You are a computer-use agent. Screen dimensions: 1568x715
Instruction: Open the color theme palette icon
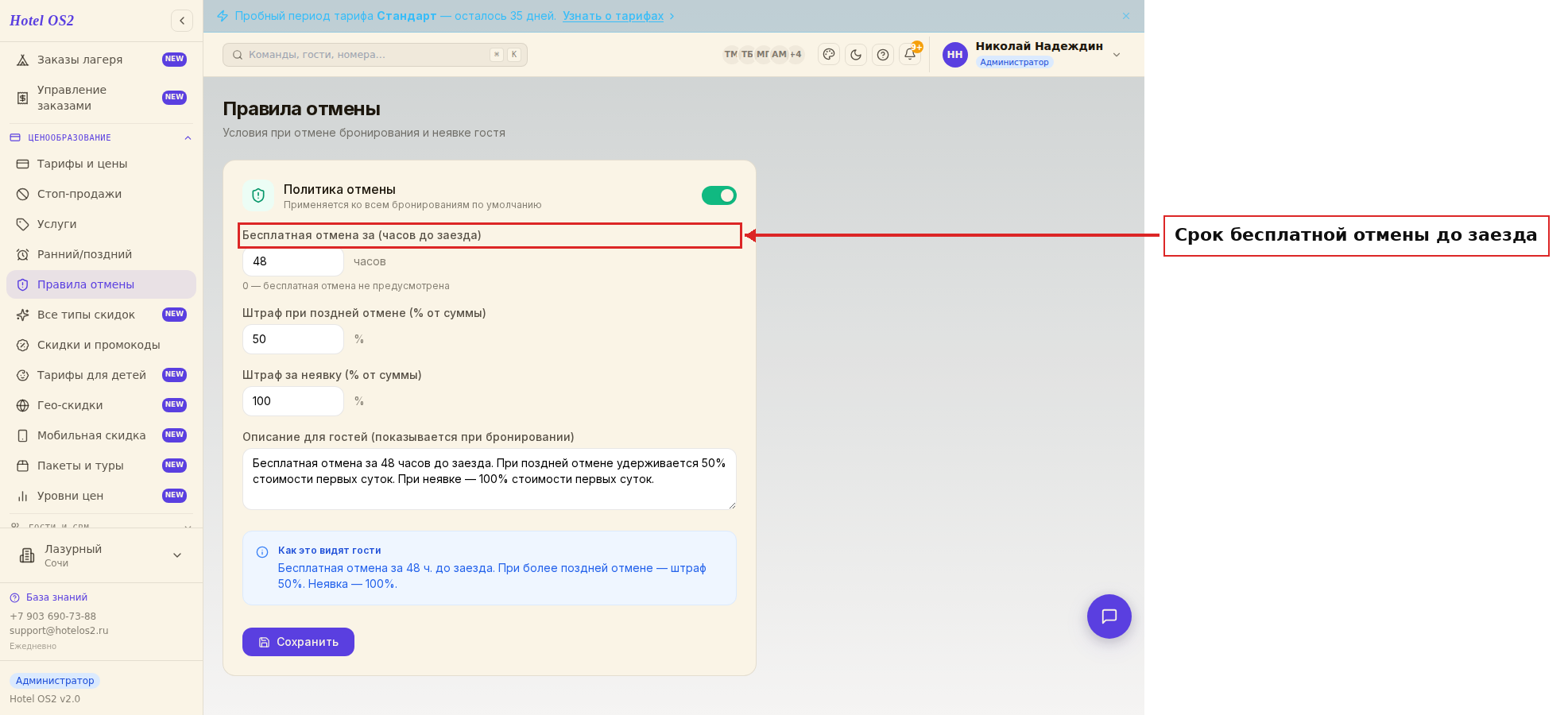coord(829,55)
